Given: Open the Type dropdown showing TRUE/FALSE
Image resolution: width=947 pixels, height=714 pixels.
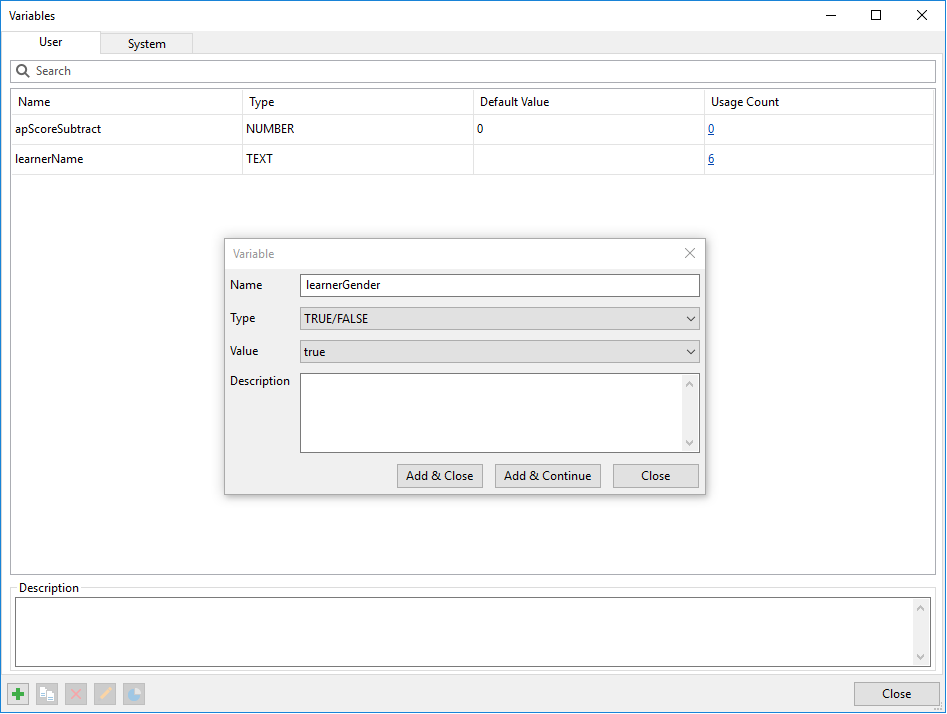Looking at the screenshot, I should pyautogui.click(x=499, y=318).
